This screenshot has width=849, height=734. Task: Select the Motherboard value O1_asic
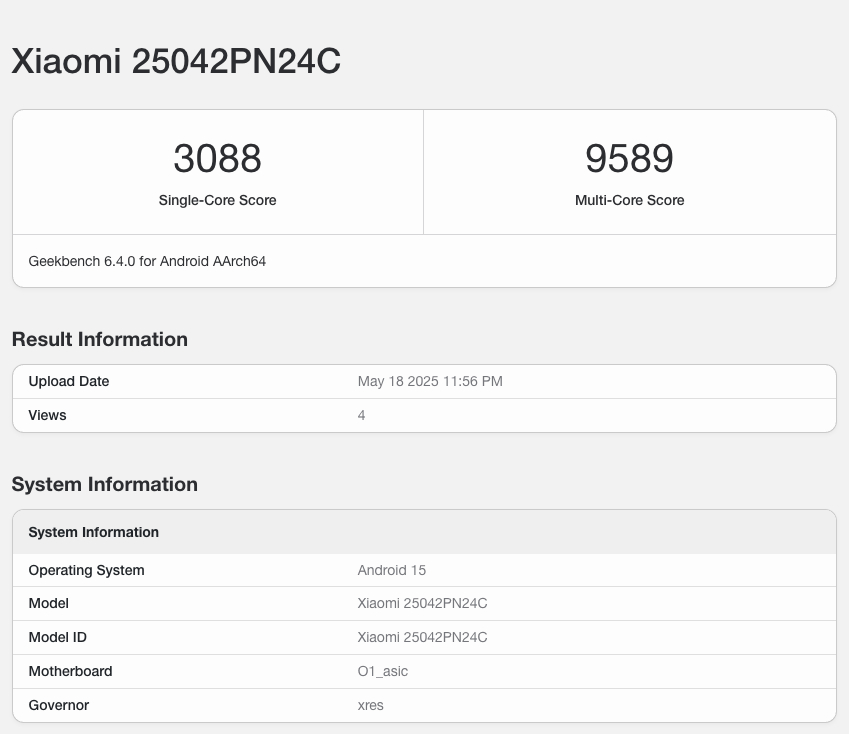pos(382,671)
